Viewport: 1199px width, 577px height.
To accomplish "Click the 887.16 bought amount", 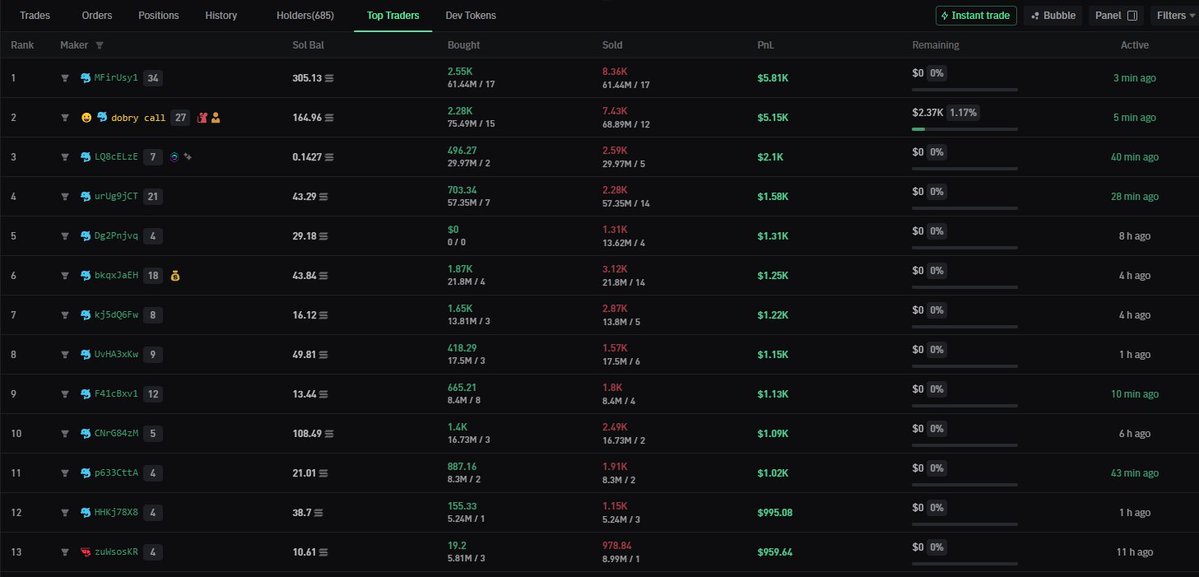I will (x=462, y=466).
